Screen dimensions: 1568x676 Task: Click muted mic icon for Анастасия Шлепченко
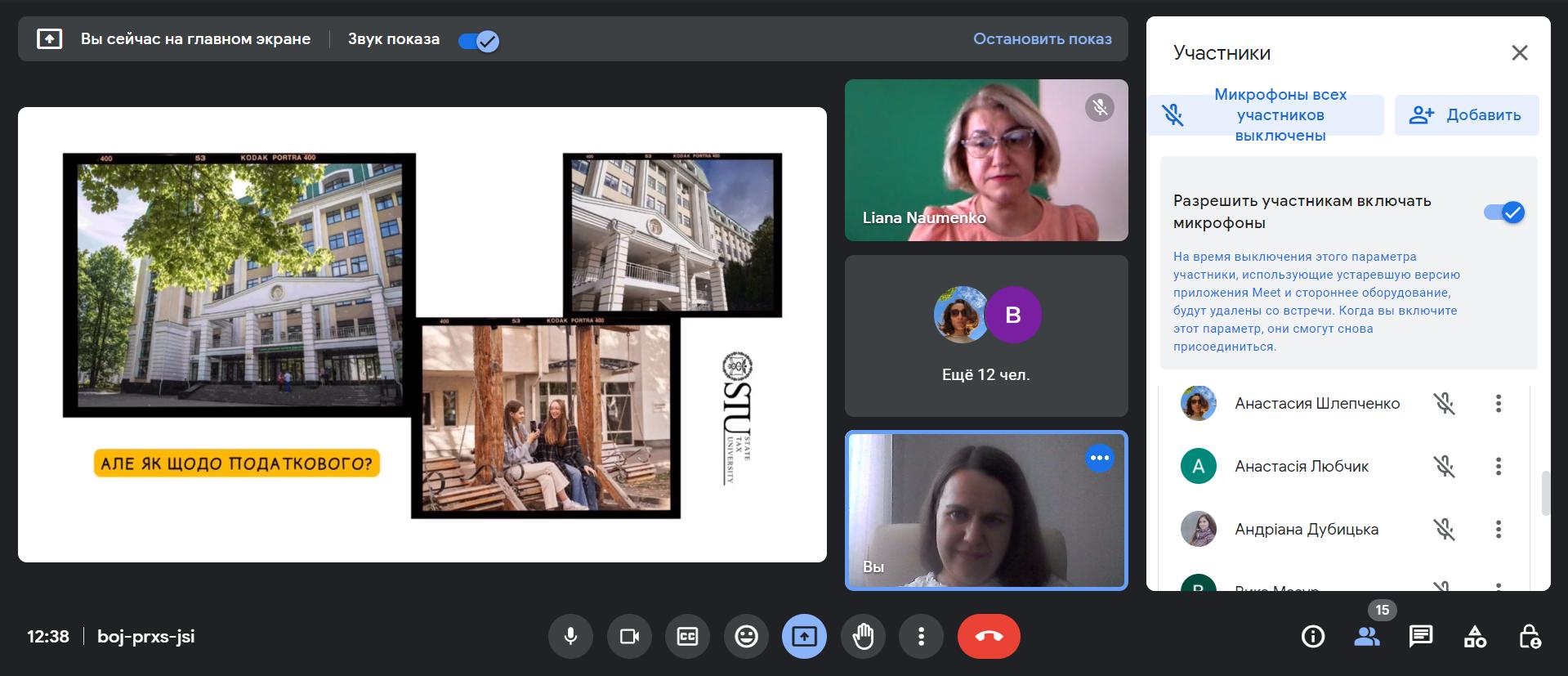click(x=1445, y=403)
